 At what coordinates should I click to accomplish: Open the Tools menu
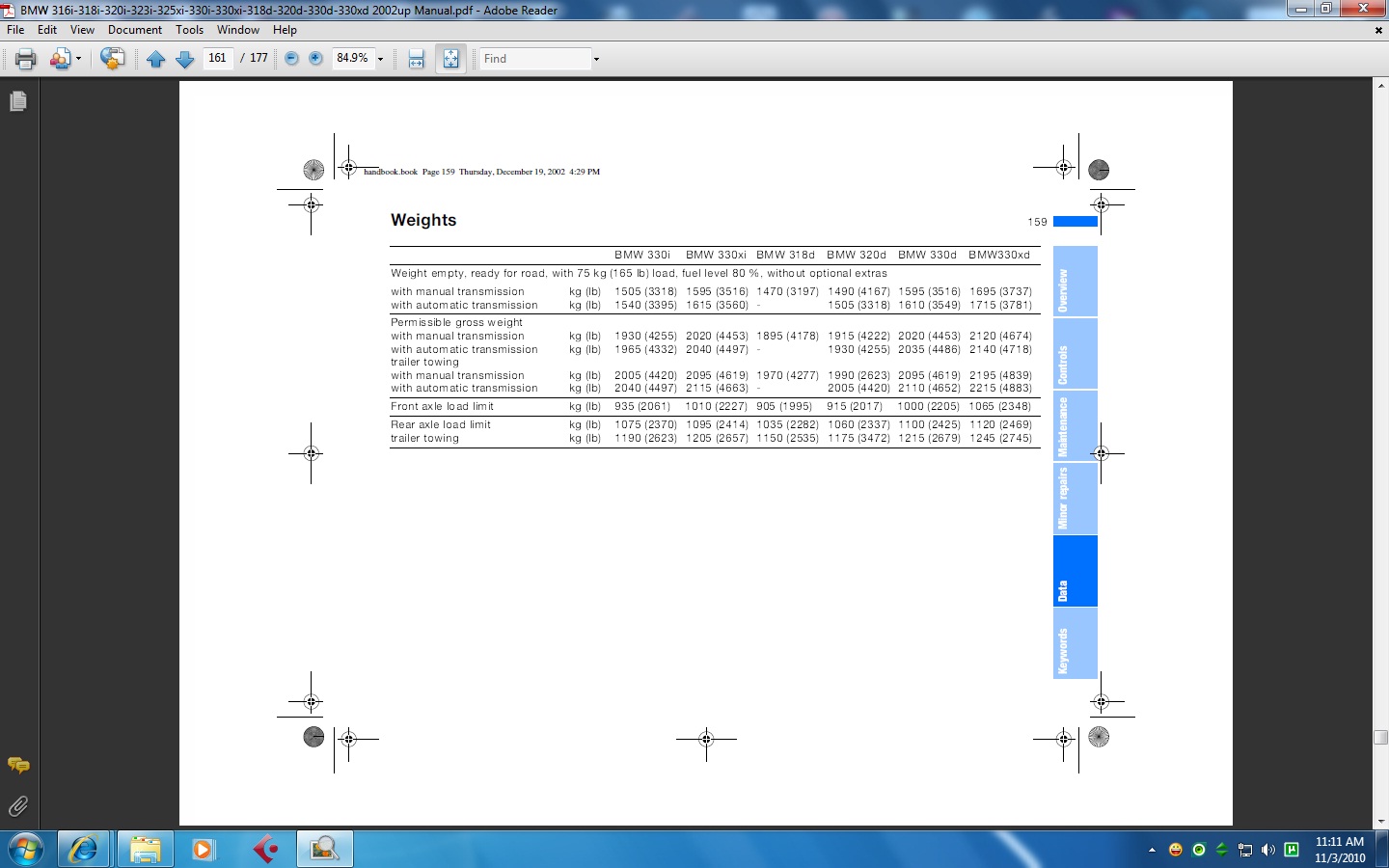click(x=189, y=30)
